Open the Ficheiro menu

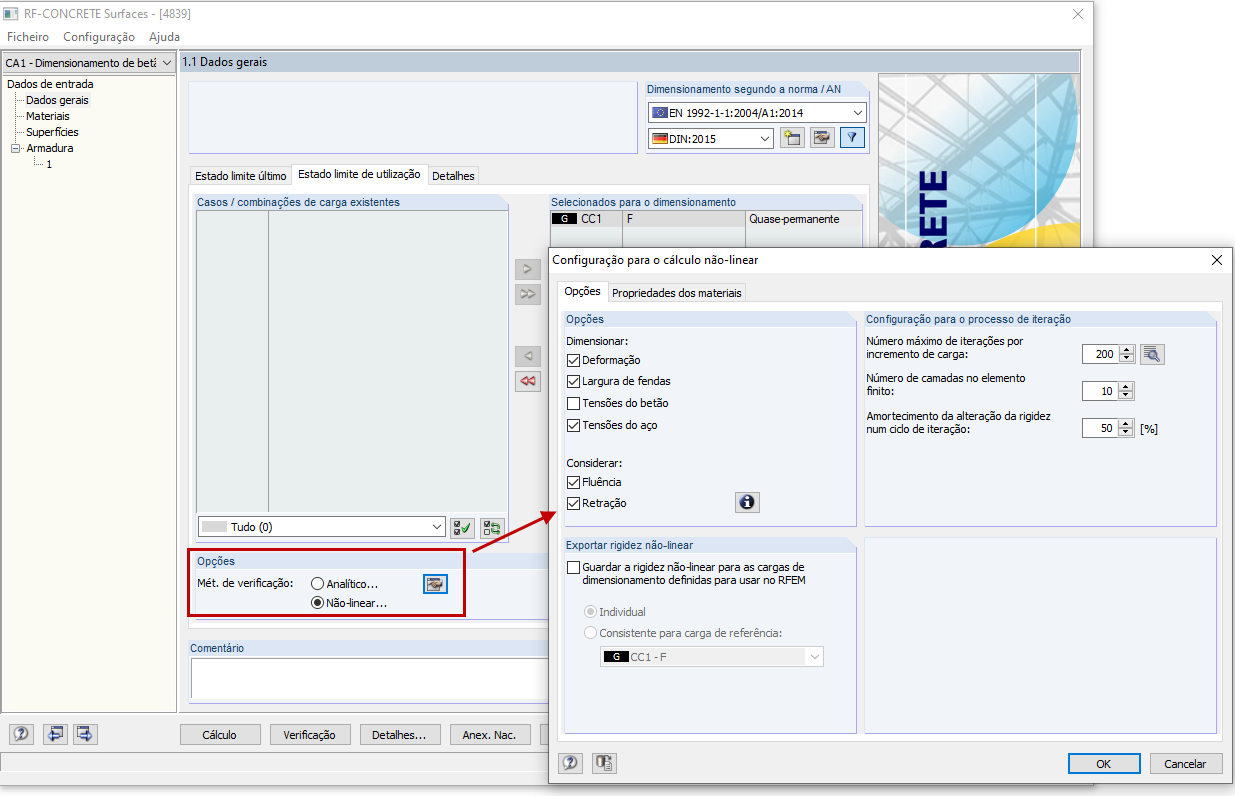click(28, 37)
